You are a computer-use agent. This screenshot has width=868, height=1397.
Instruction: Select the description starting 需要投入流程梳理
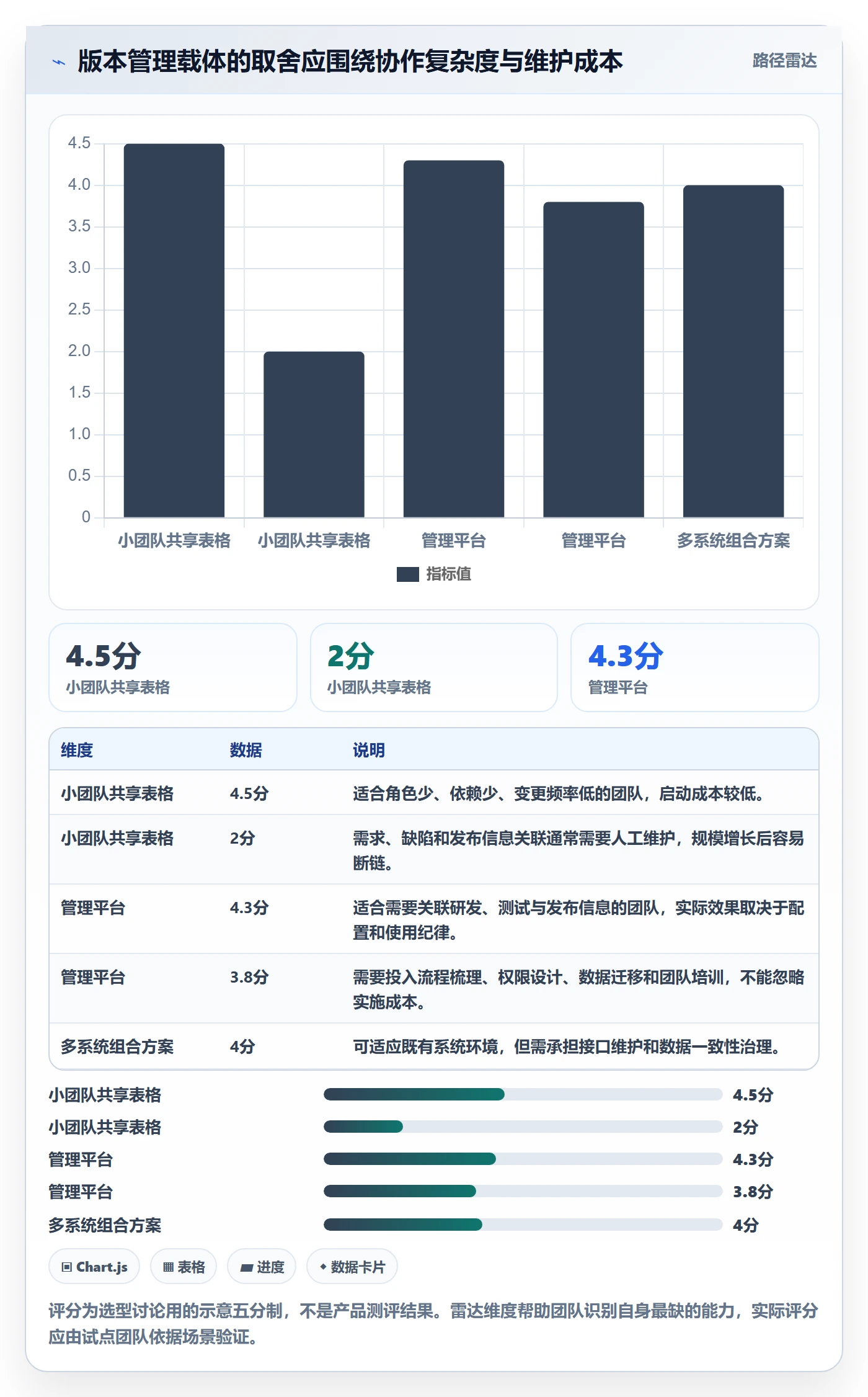[578, 989]
